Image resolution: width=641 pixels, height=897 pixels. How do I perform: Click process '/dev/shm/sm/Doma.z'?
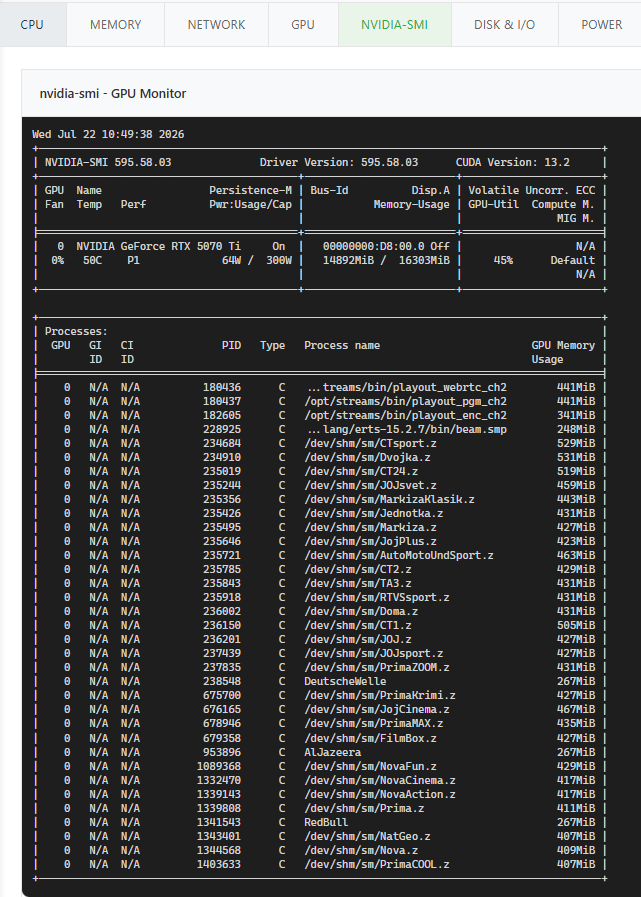tap(361, 612)
